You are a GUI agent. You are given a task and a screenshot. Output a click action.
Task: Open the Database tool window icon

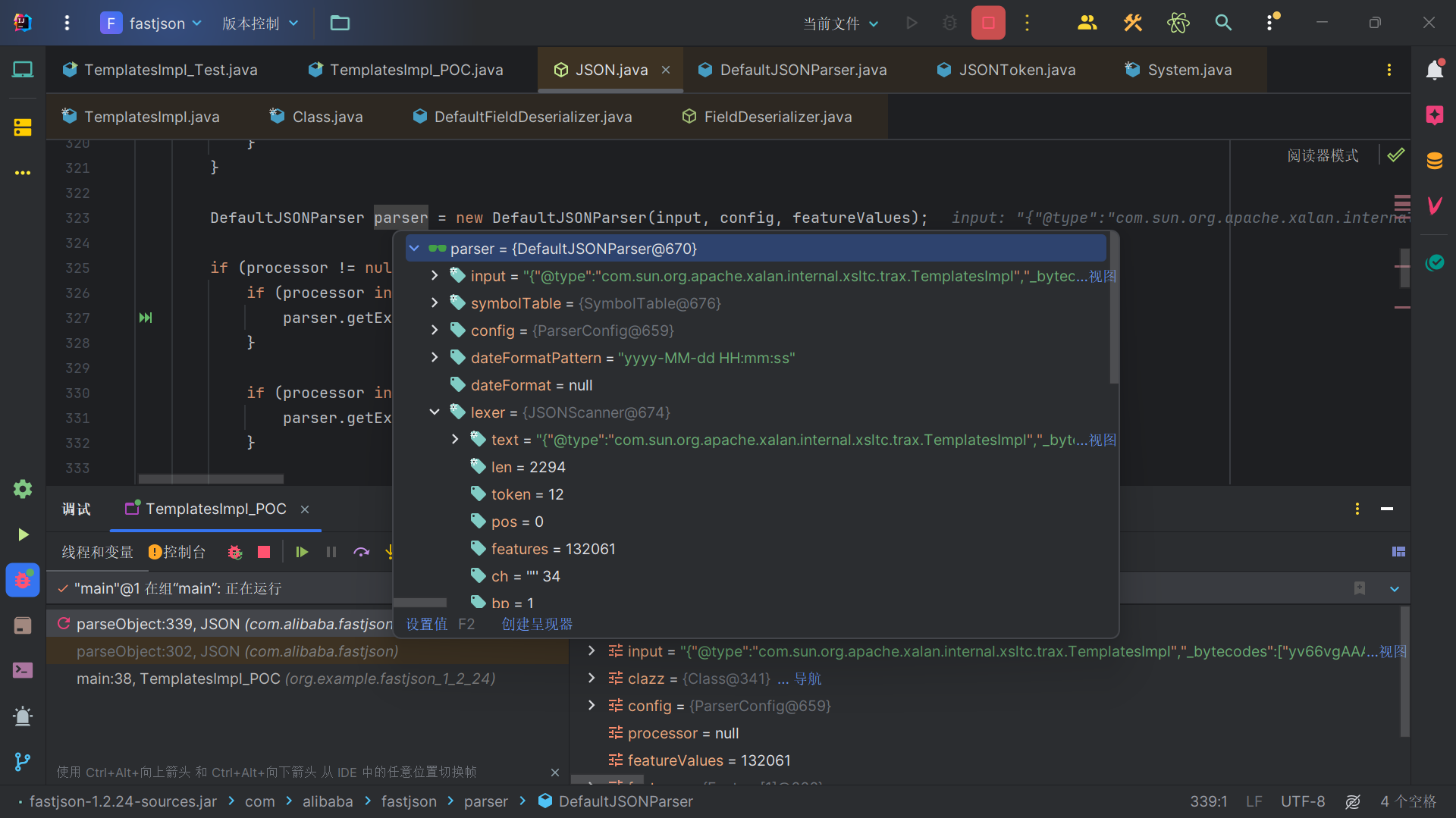point(1434,161)
